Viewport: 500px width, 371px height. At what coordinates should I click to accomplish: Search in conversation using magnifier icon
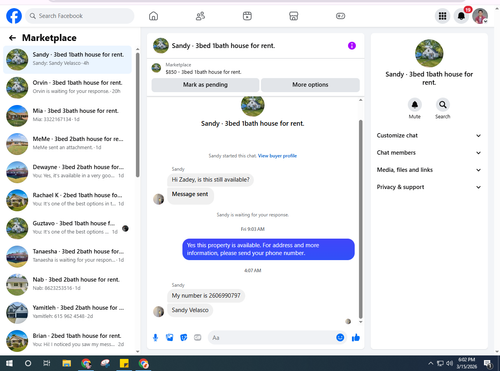point(443,105)
